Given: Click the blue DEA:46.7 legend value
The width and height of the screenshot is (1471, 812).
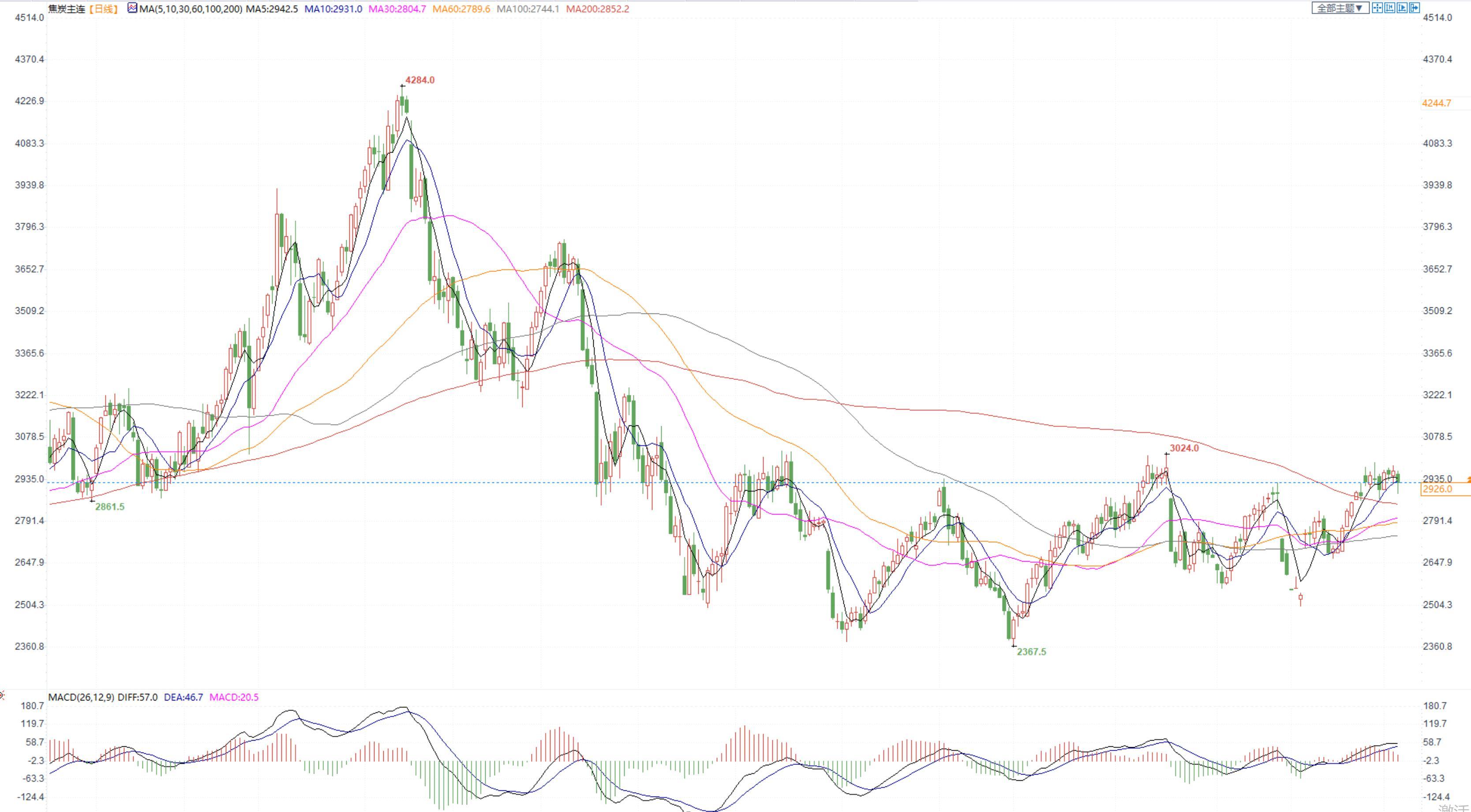Looking at the screenshot, I should click(183, 697).
